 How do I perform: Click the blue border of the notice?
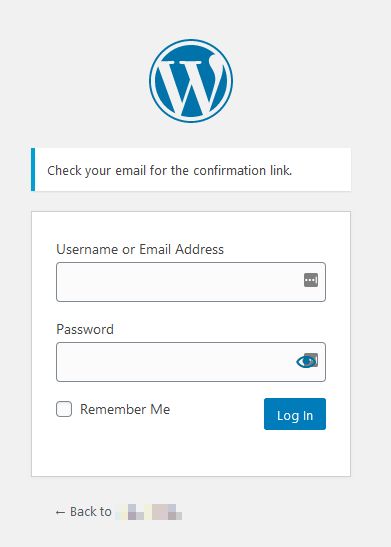33,170
